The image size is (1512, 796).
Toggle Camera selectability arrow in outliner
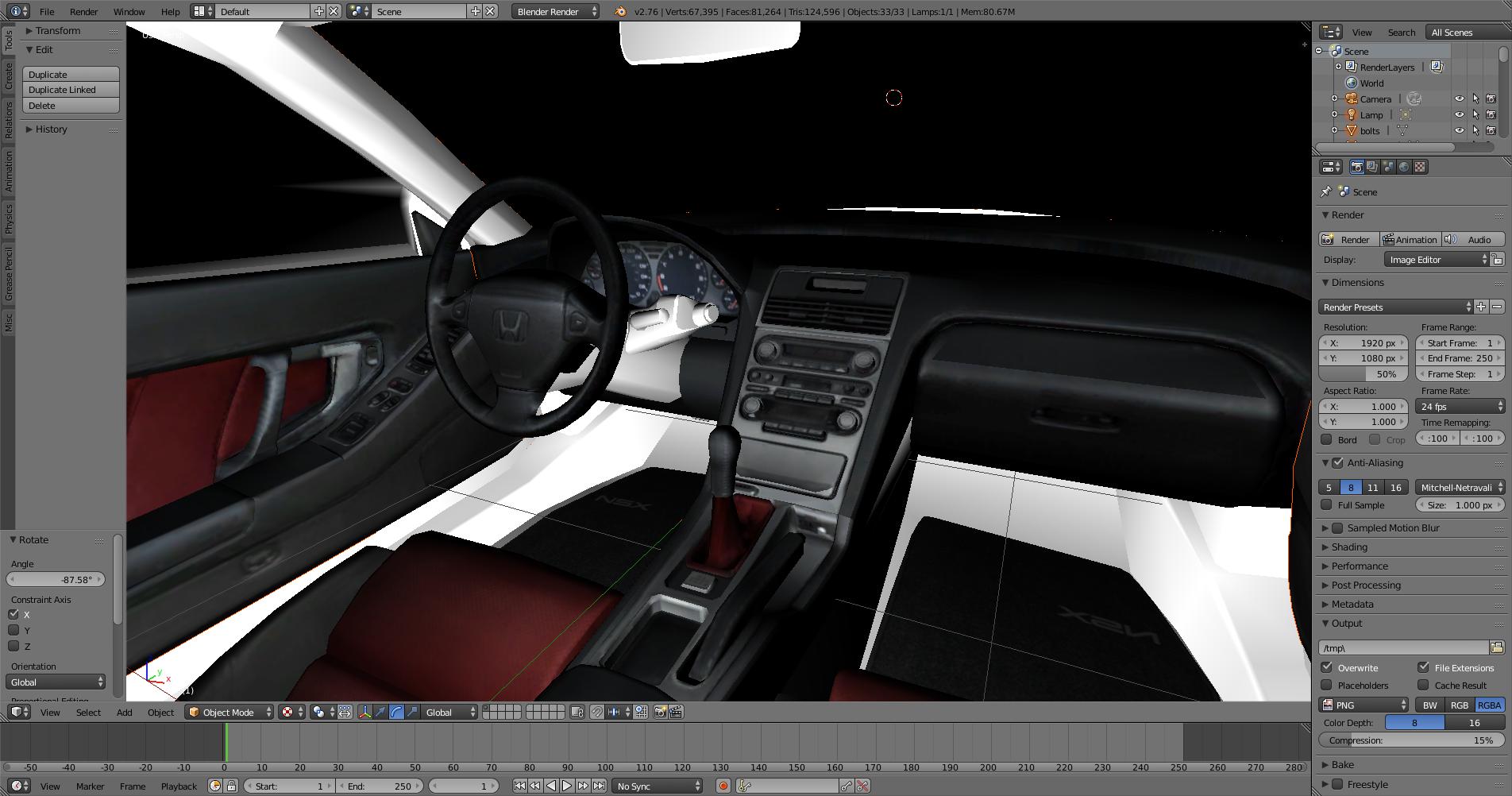pyautogui.click(x=1475, y=99)
